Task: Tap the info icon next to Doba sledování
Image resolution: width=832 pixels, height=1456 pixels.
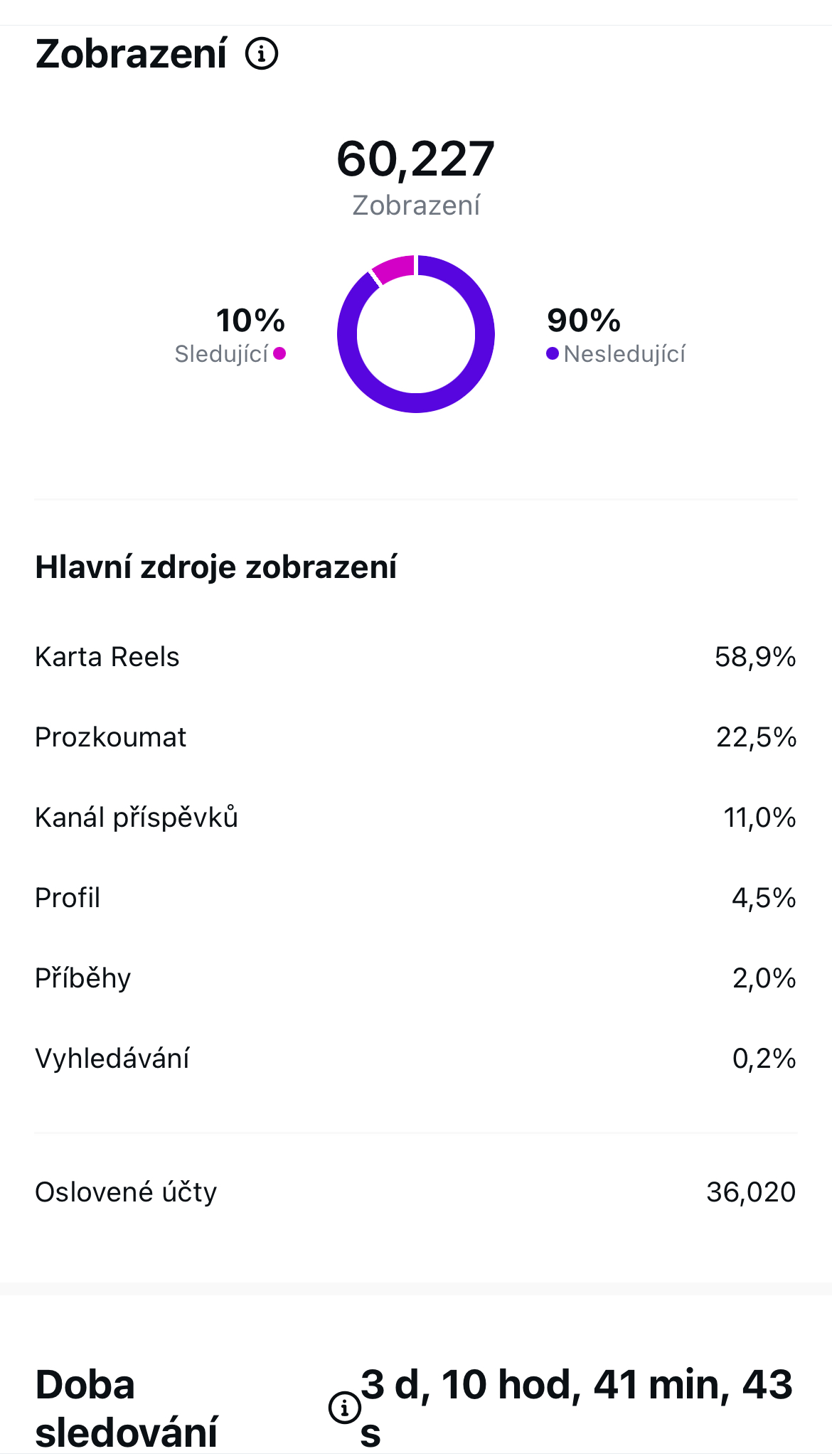Action: (344, 1407)
